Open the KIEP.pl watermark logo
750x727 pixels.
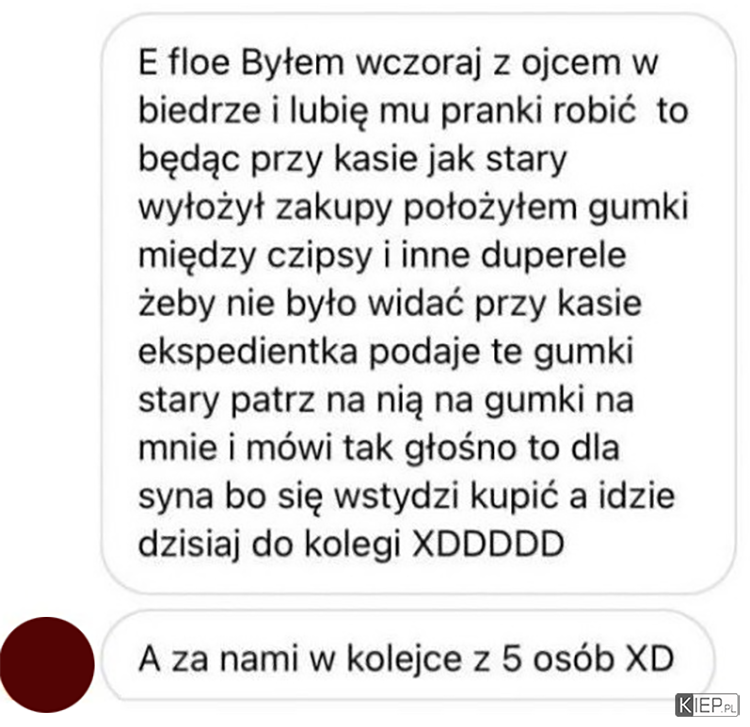point(707,705)
